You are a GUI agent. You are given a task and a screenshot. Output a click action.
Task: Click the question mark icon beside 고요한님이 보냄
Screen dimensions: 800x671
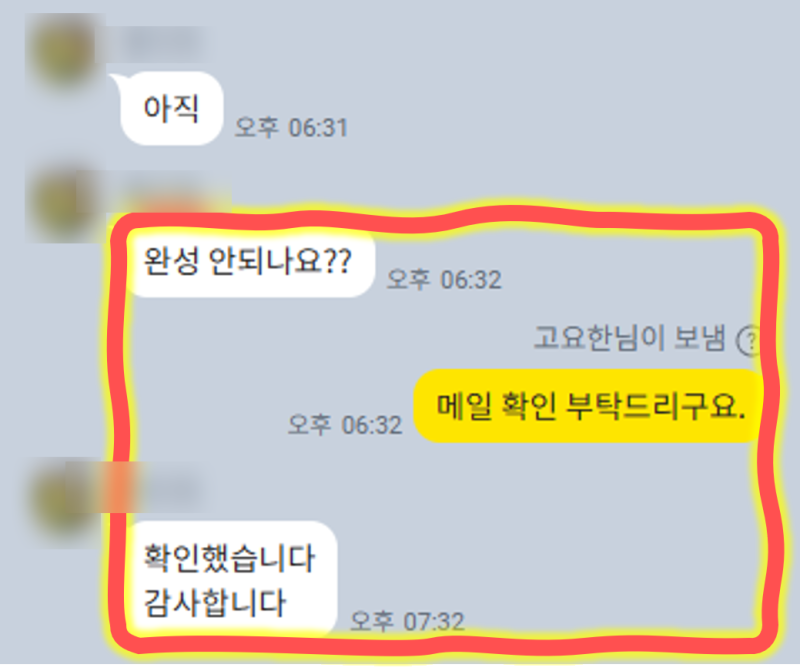coord(748,340)
